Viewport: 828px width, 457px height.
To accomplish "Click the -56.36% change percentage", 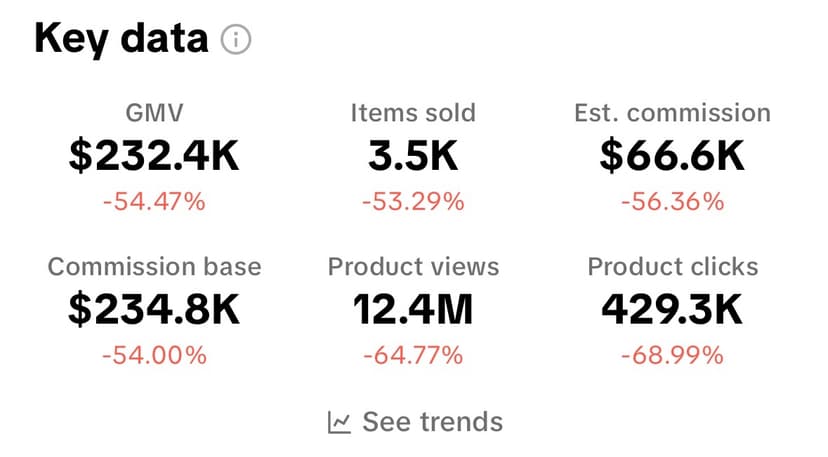I will 672,201.
